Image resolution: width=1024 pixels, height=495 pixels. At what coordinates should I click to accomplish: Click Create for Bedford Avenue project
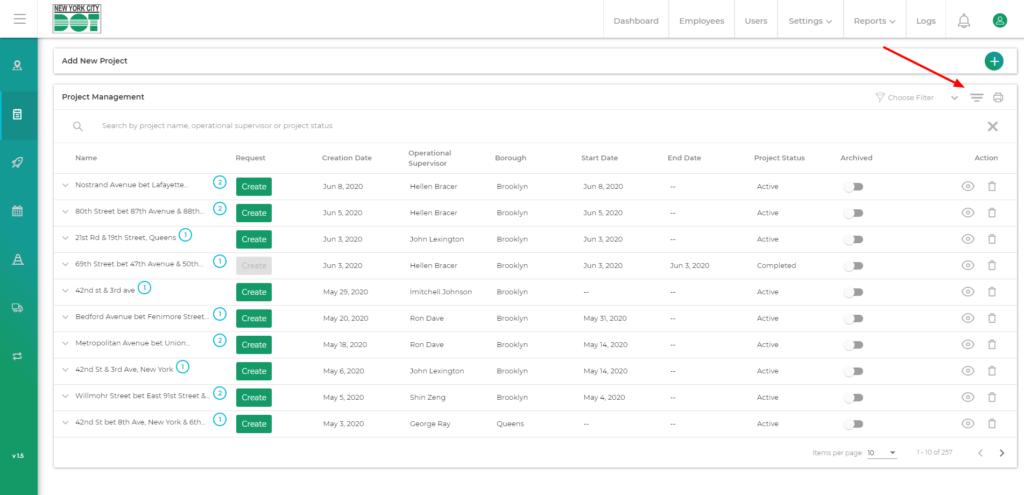point(254,318)
